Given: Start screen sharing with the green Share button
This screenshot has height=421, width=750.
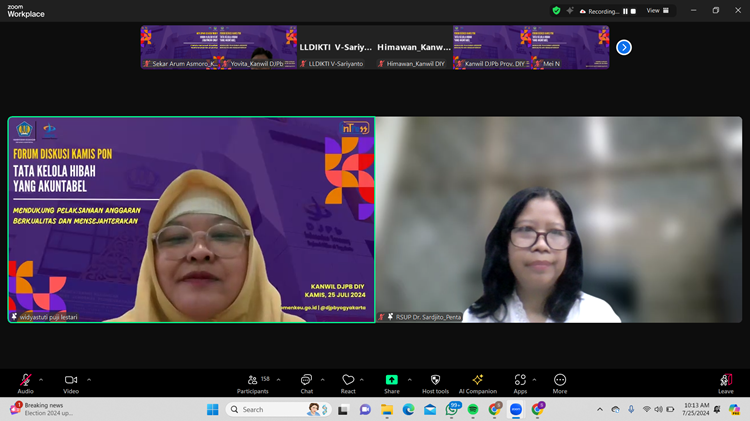Looking at the screenshot, I should tap(391, 381).
